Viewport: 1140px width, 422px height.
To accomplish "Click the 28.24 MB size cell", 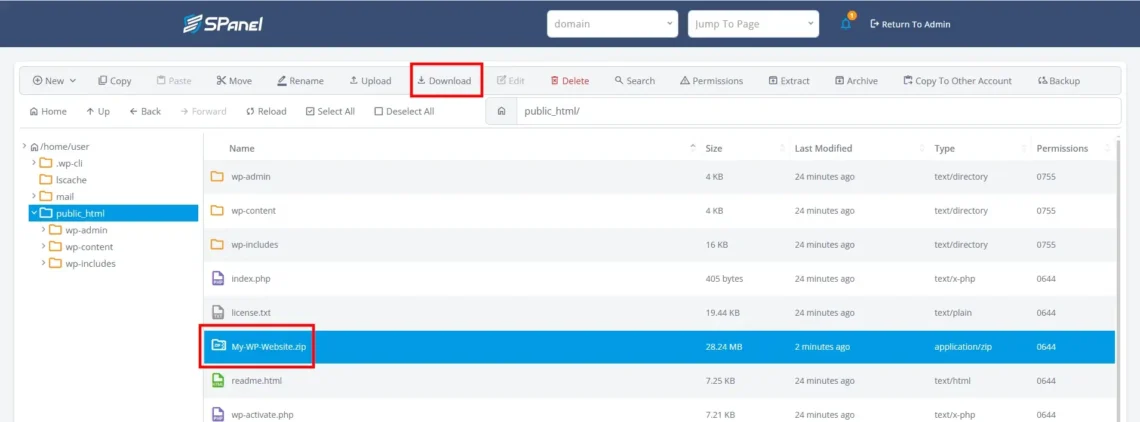I will point(723,347).
